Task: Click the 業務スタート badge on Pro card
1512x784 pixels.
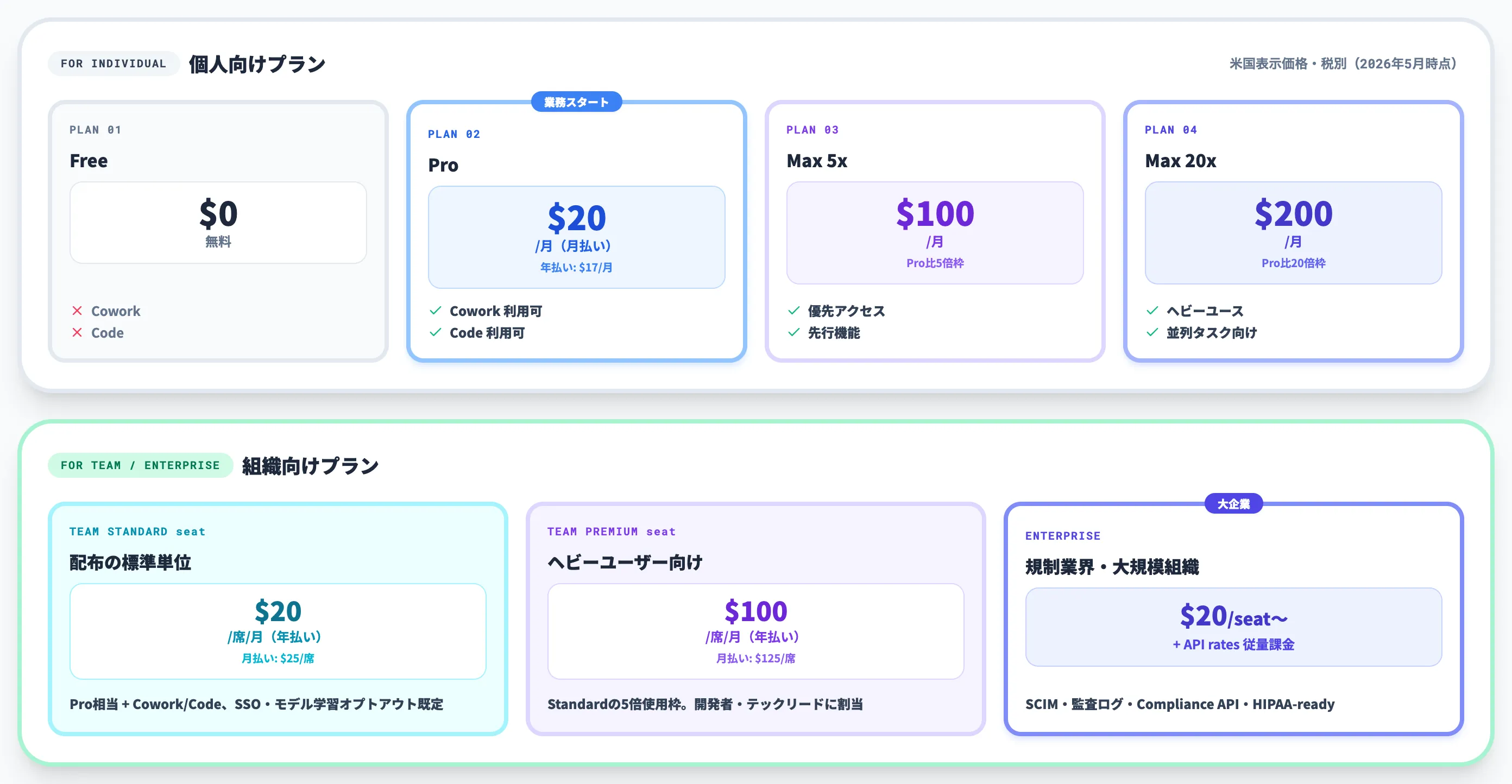Action: 576,102
